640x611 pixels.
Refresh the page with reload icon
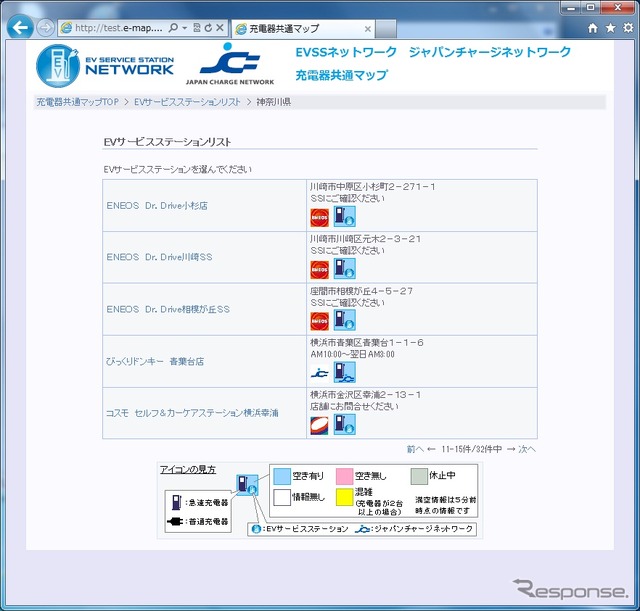point(208,28)
